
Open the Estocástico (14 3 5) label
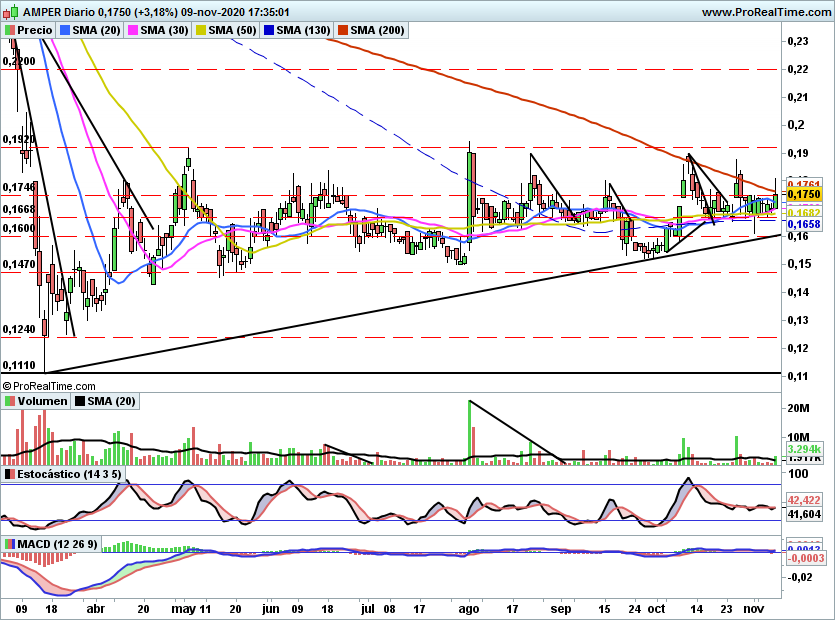tap(69, 474)
